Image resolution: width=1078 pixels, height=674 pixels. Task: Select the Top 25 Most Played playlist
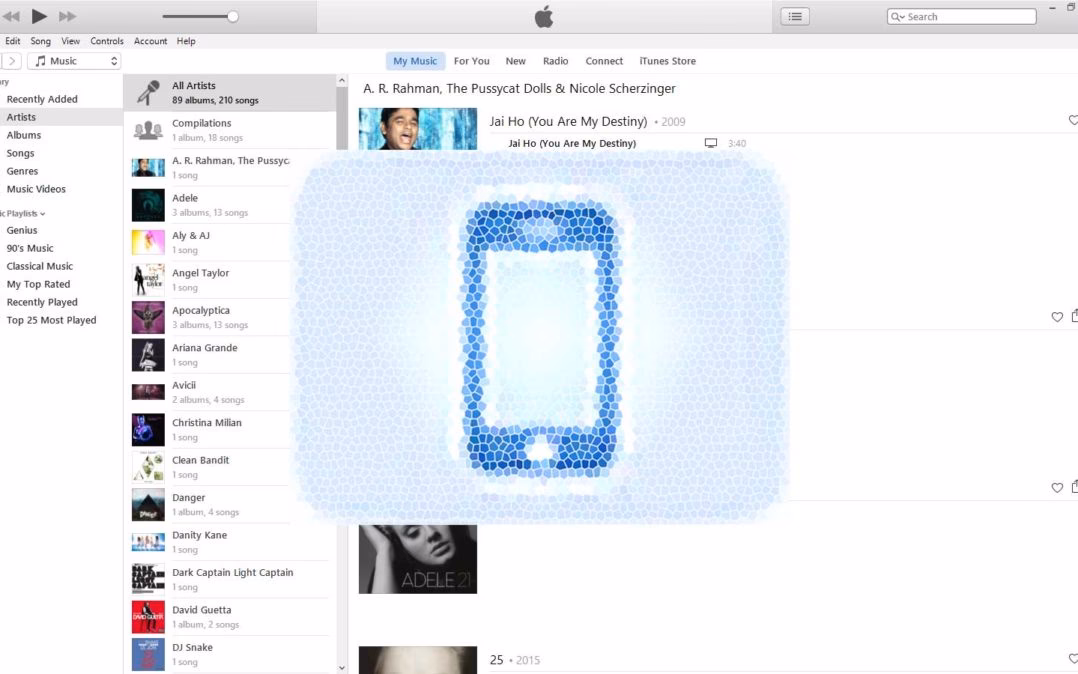coord(50,319)
